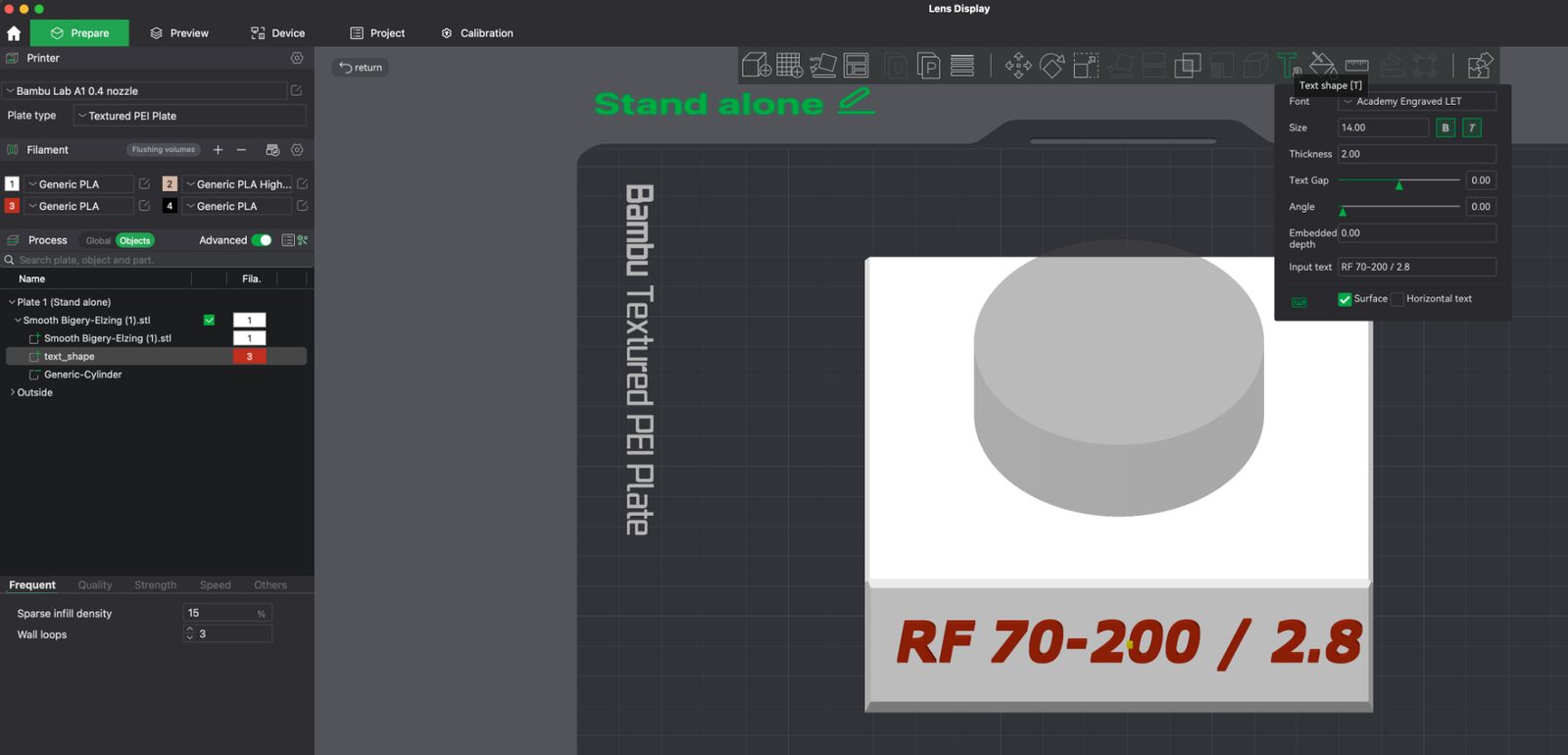Remove a filament with minus icon
1568x755 pixels.
[x=241, y=150]
